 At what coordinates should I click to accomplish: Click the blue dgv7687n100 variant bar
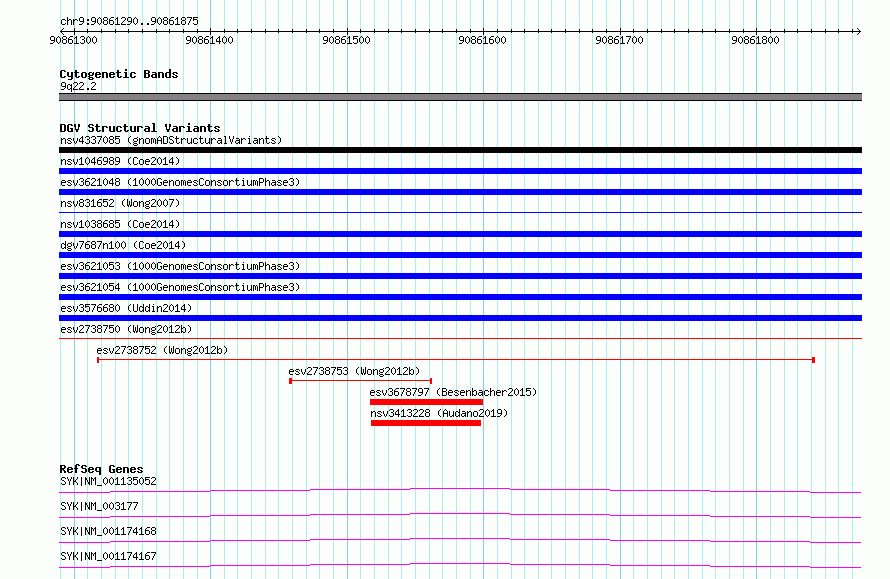[460, 255]
